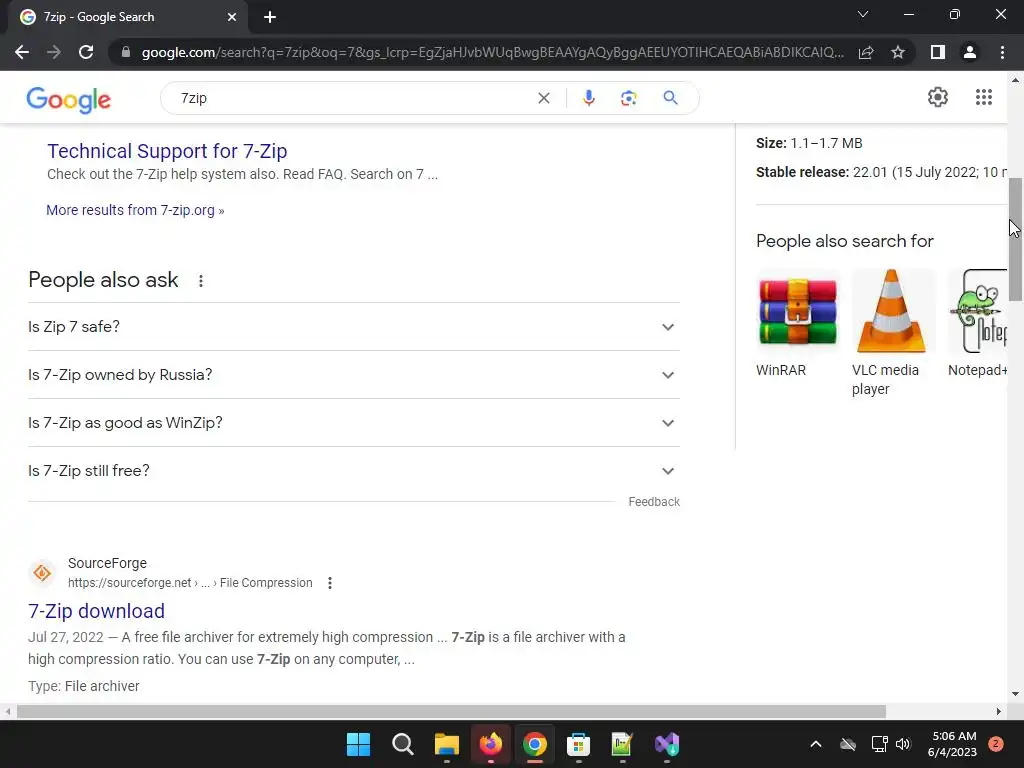This screenshot has height=768, width=1024.
Task: Click the Chrome taskbar icon
Action: pos(534,744)
